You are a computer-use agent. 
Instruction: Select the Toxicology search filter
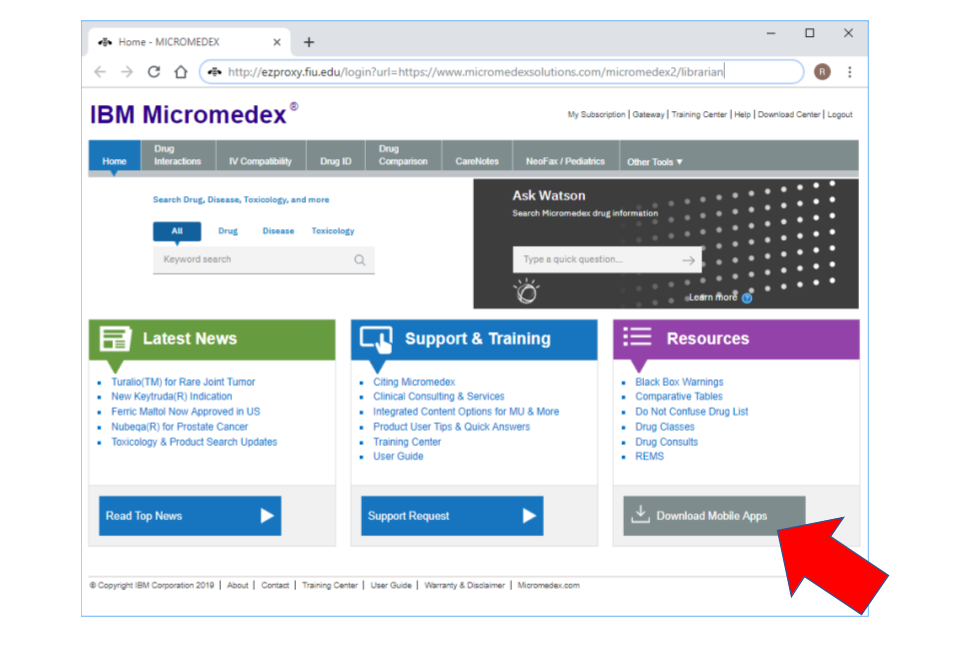pos(332,231)
